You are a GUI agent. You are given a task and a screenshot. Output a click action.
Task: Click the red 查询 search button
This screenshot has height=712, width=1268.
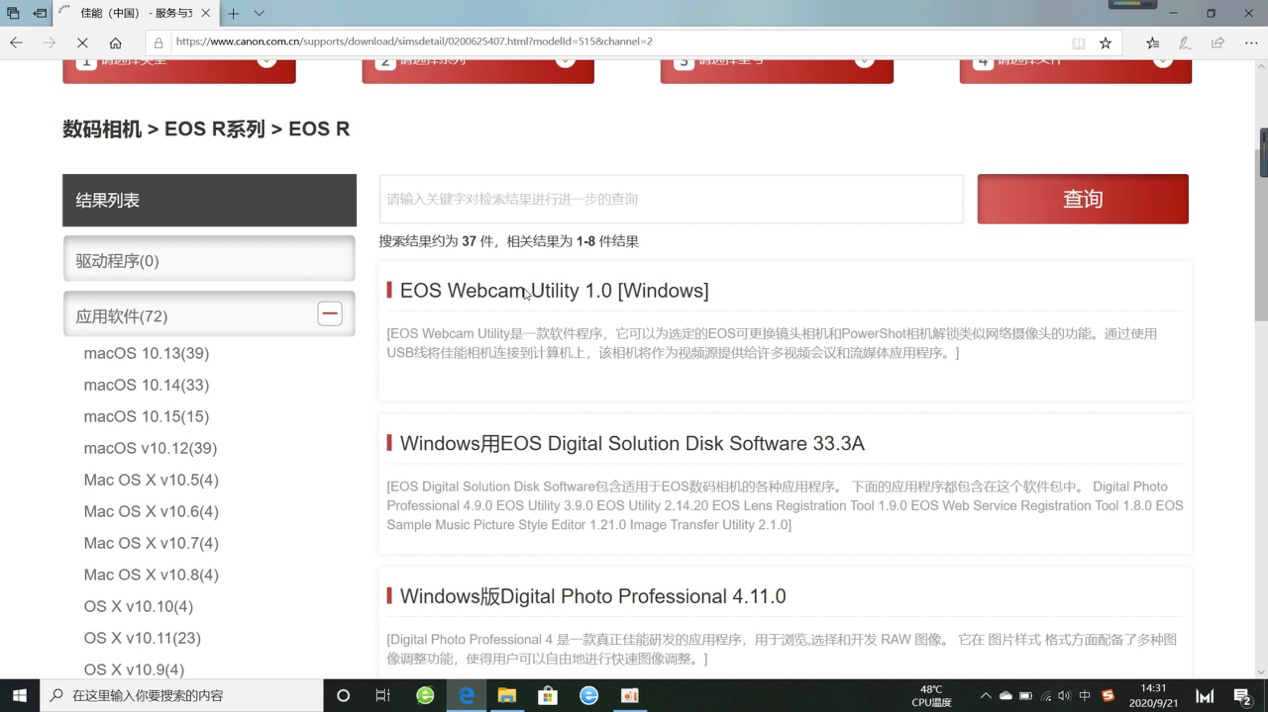pos(1081,199)
